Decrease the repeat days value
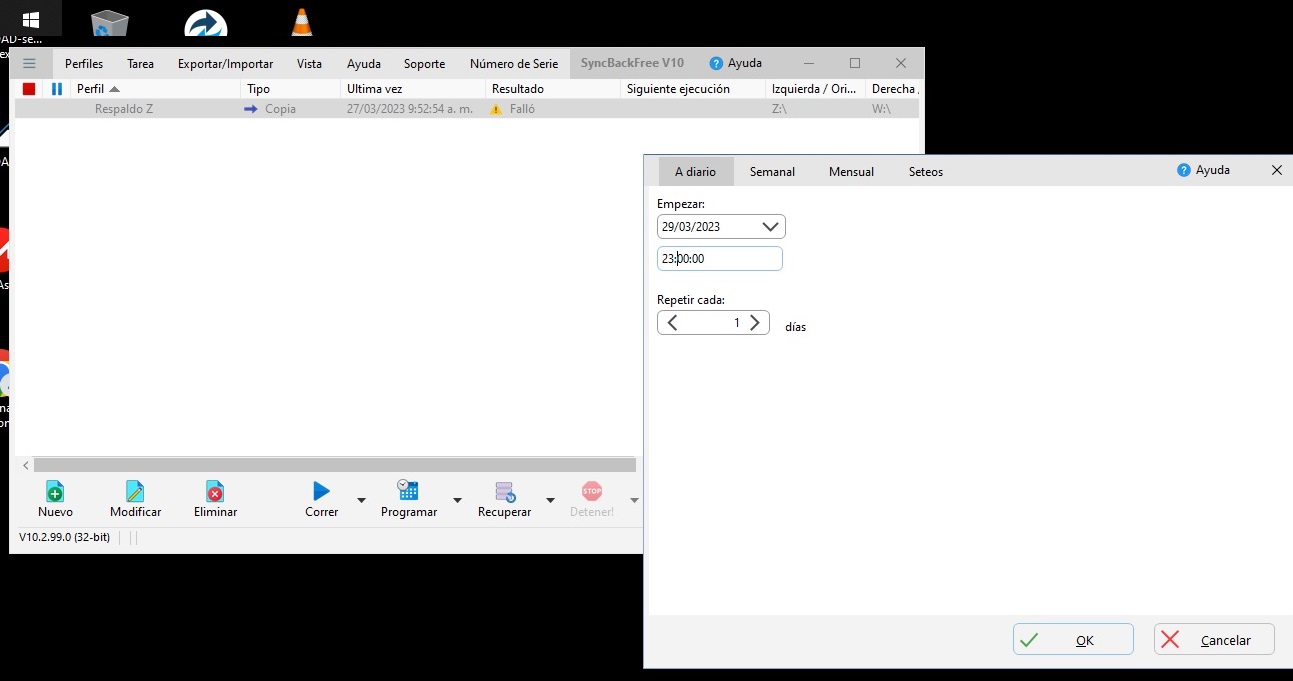The width and height of the screenshot is (1293, 681). (673, 323)
